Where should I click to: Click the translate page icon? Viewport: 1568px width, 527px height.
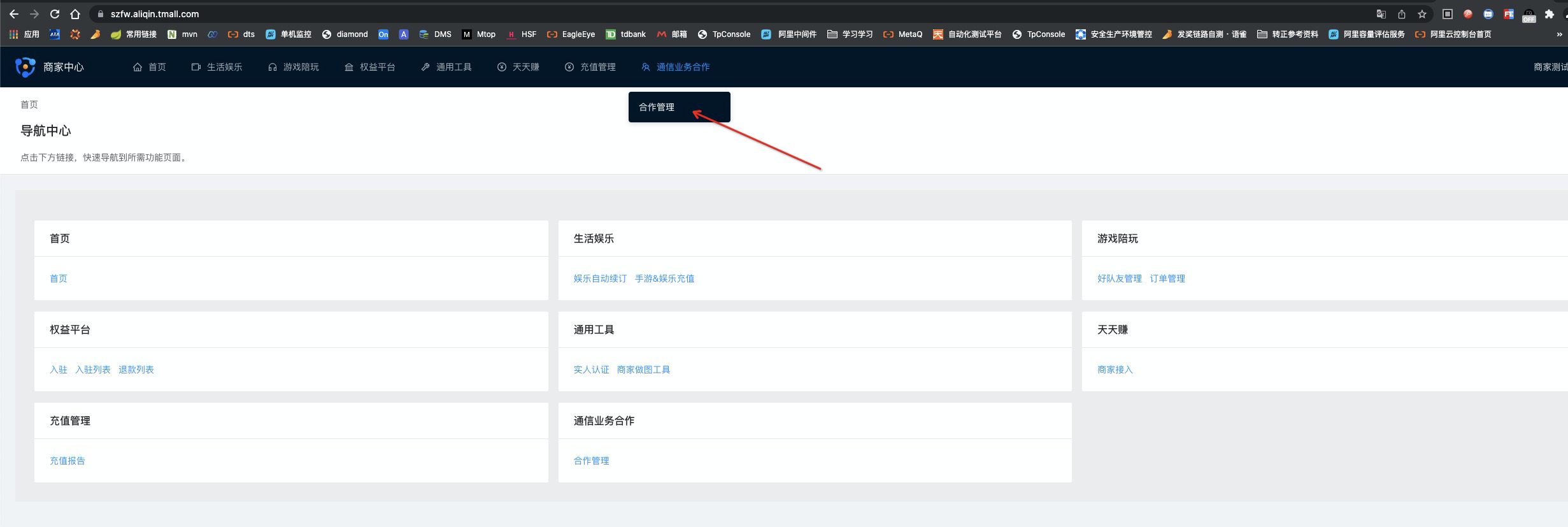[x=1381, y=14]
